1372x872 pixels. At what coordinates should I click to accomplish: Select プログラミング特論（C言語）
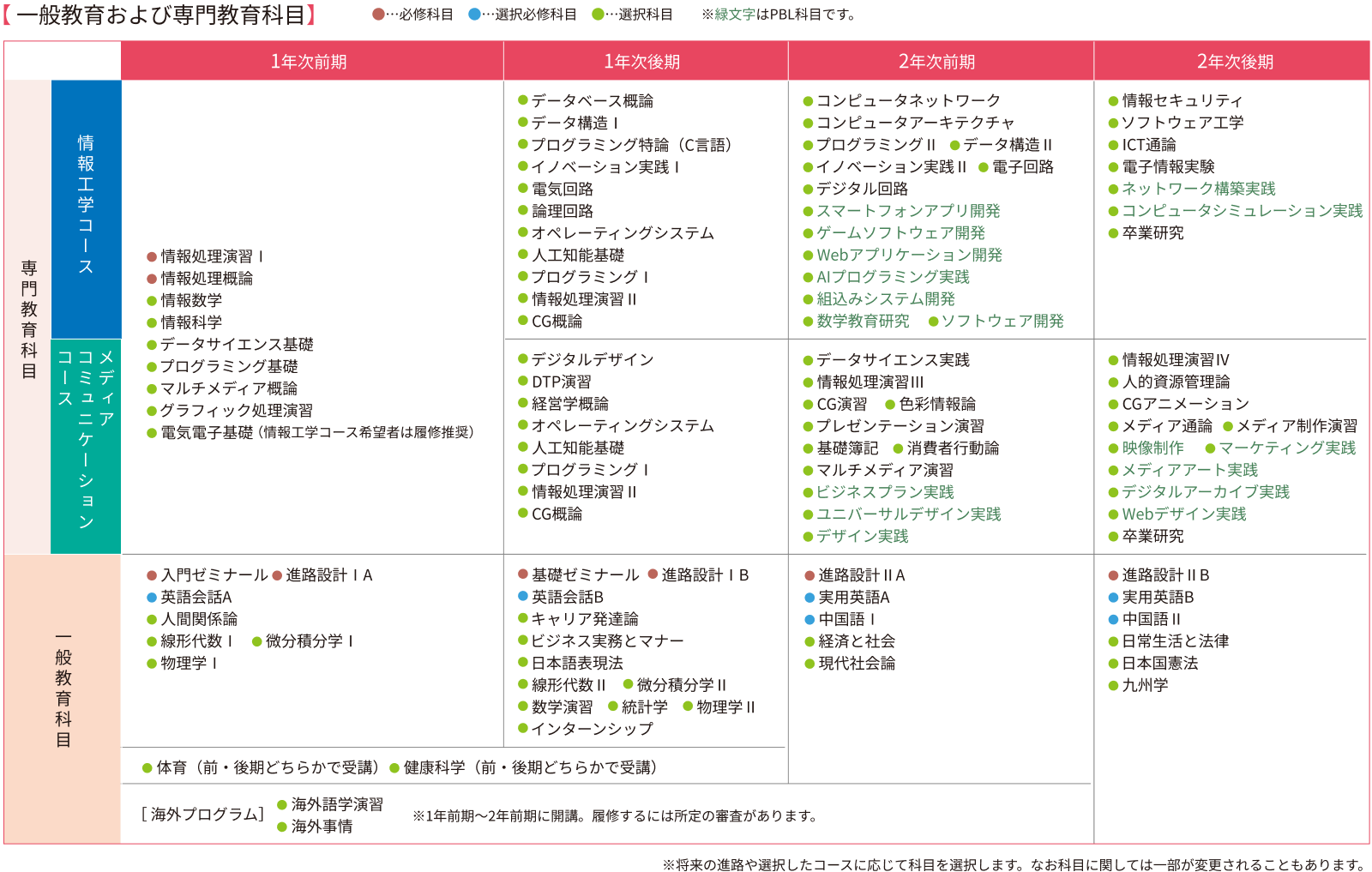pyautogui.click(x=627, y=145)
